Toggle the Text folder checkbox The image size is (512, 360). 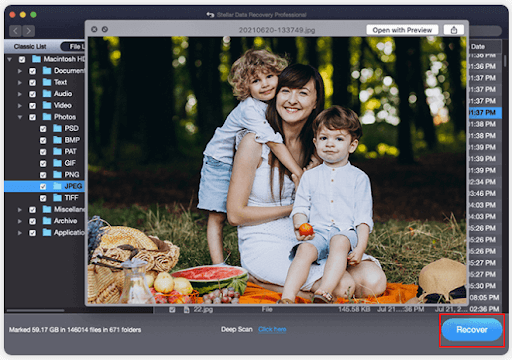pos(32,83)
